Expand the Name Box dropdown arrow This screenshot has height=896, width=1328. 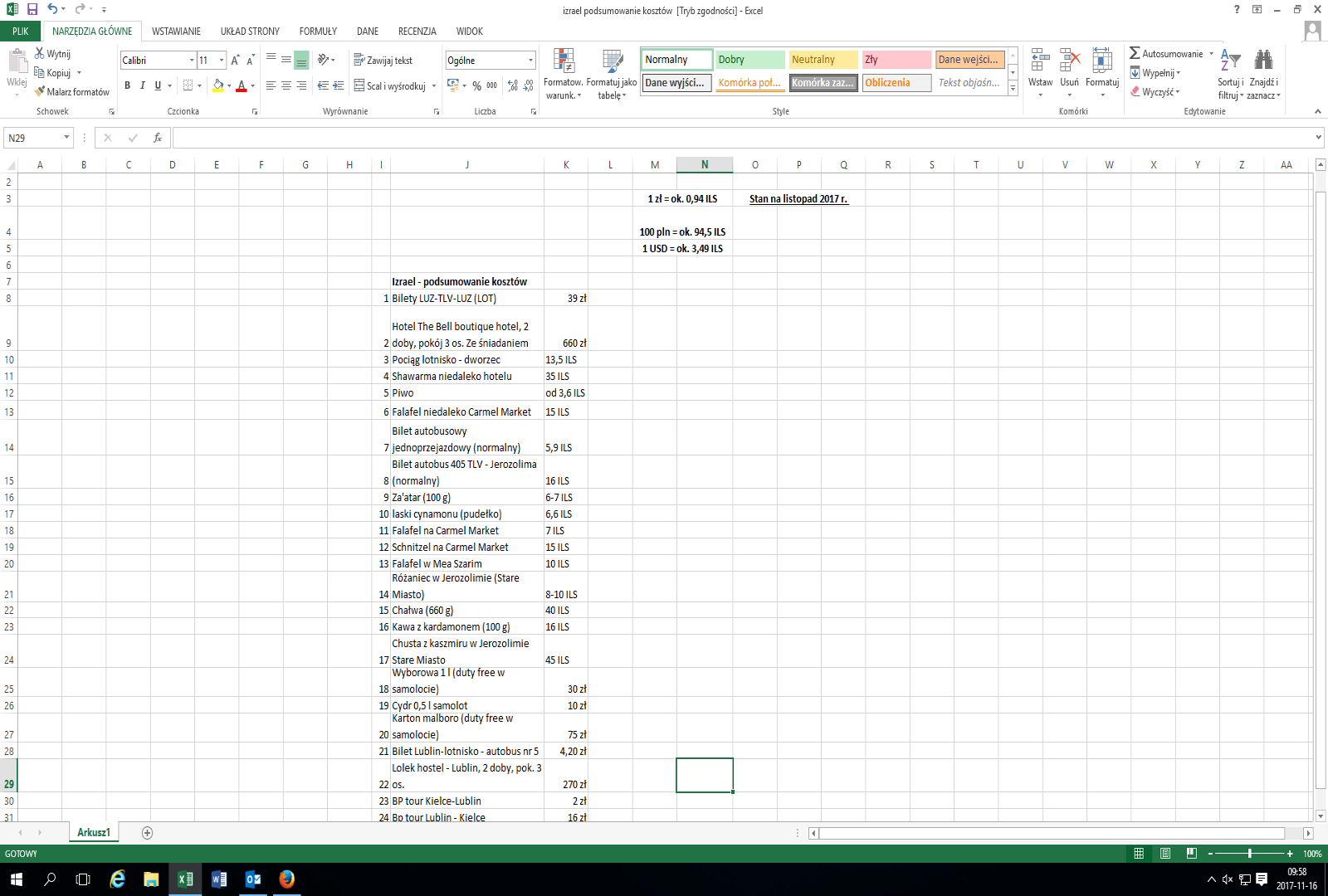pos(66,138)
